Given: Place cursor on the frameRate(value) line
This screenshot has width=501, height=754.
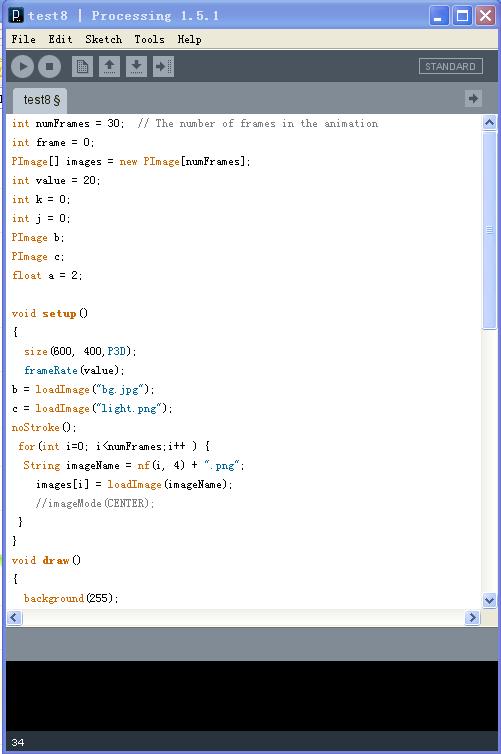Looking at the screenshot, I should point(74,370).
